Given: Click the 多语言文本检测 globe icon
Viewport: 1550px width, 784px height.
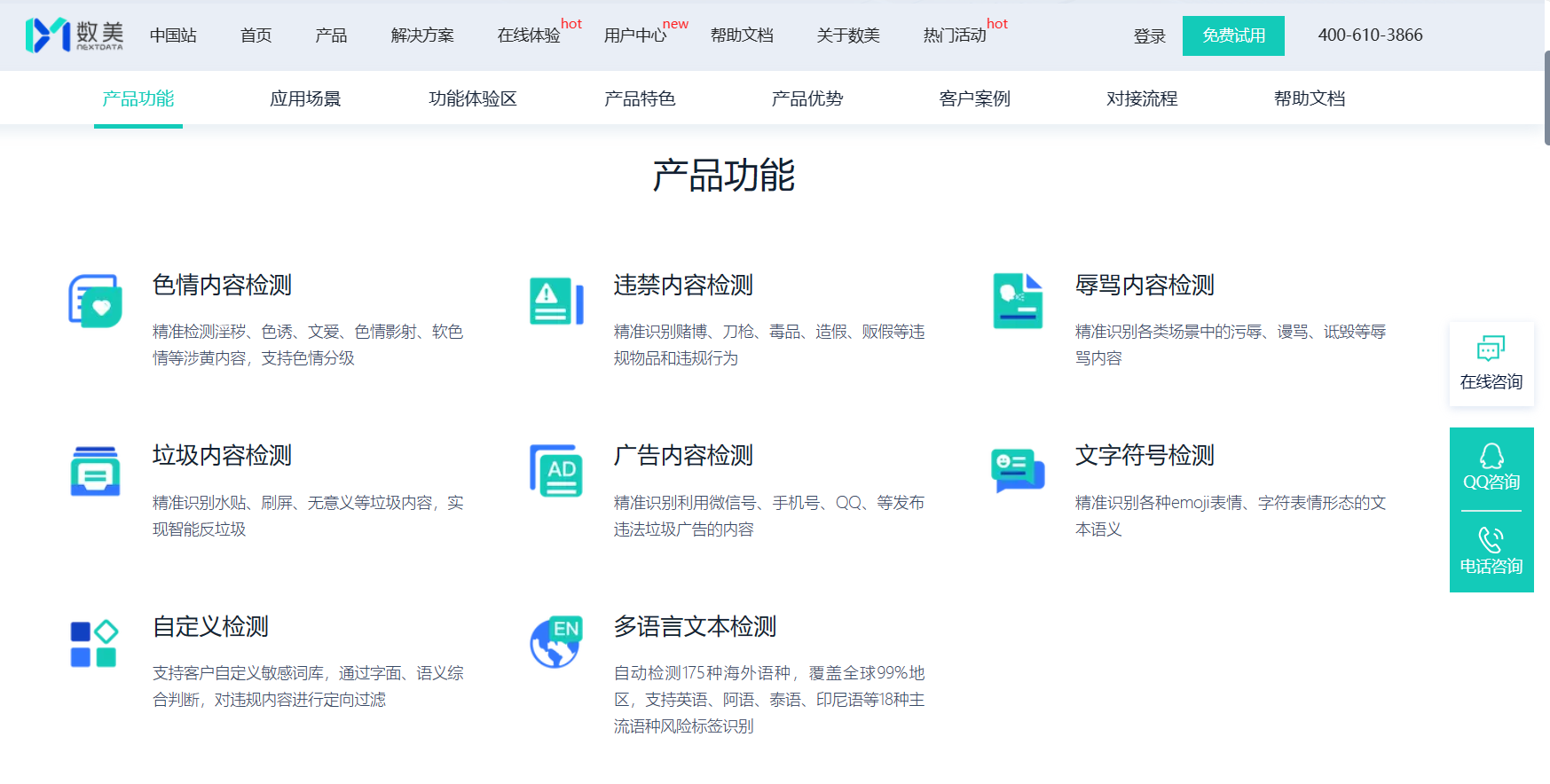Looking at the screenshot, I should click(556, 642).
